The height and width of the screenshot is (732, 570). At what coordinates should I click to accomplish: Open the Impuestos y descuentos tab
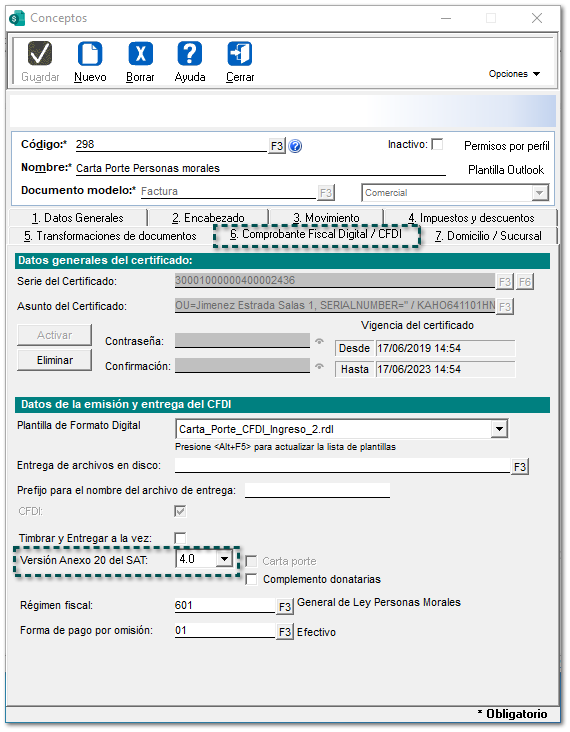[x=471, y=218]
